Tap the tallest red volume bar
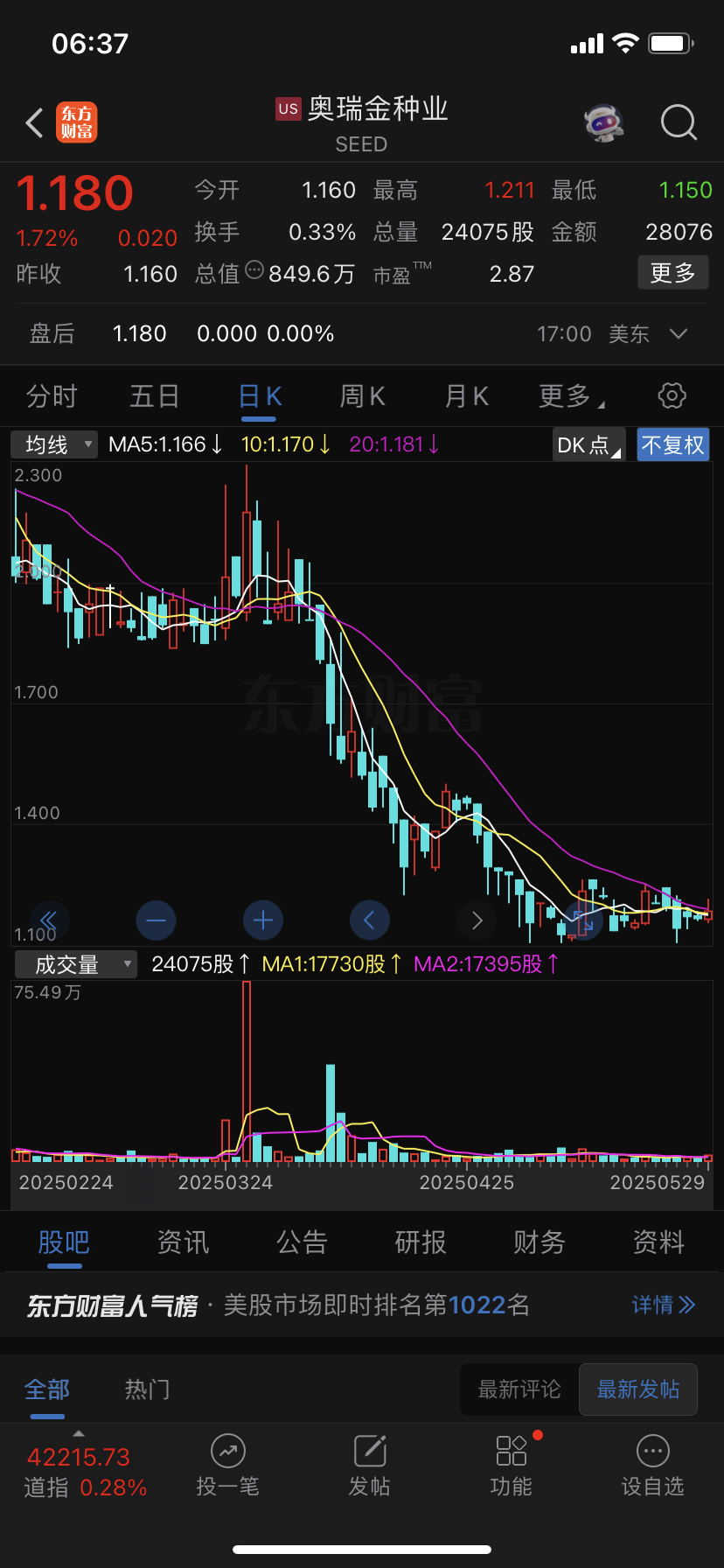724x1568 pixels. click(x=247, y=1071)
